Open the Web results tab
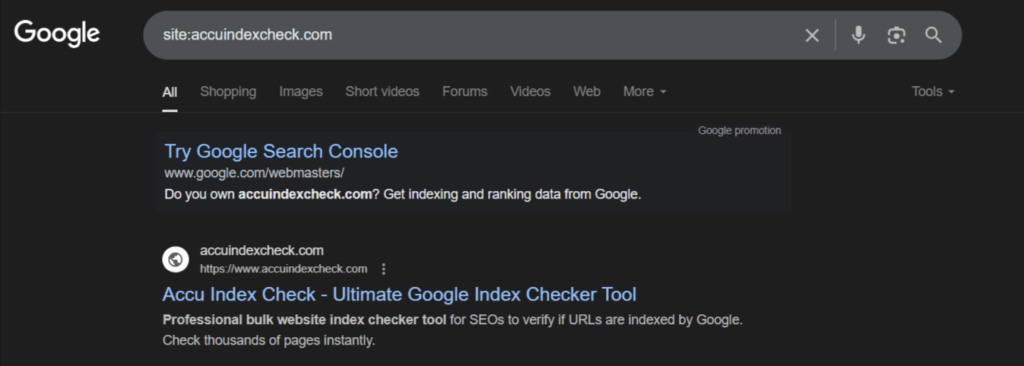This screenshot has width=1024, height=366. (586, 92)
